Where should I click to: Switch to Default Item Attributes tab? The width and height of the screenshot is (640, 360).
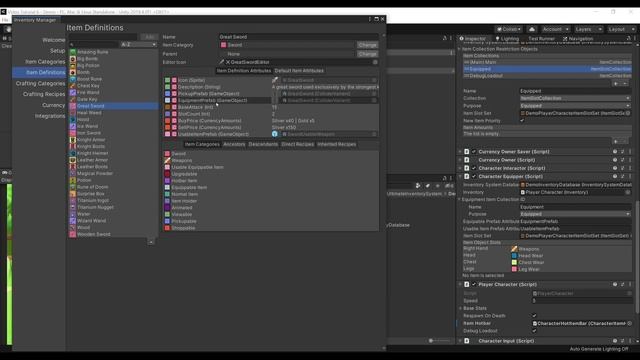[x=299, y=71]
